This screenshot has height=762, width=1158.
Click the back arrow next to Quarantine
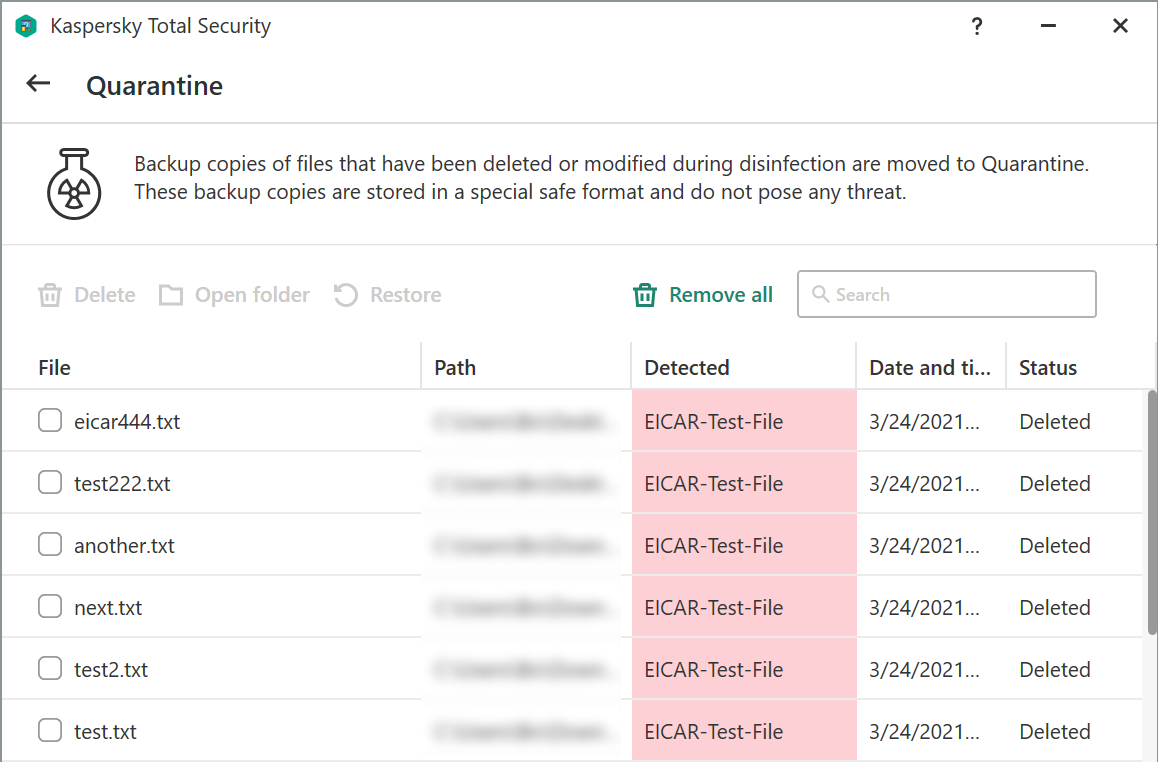click(x=38, y=84)
